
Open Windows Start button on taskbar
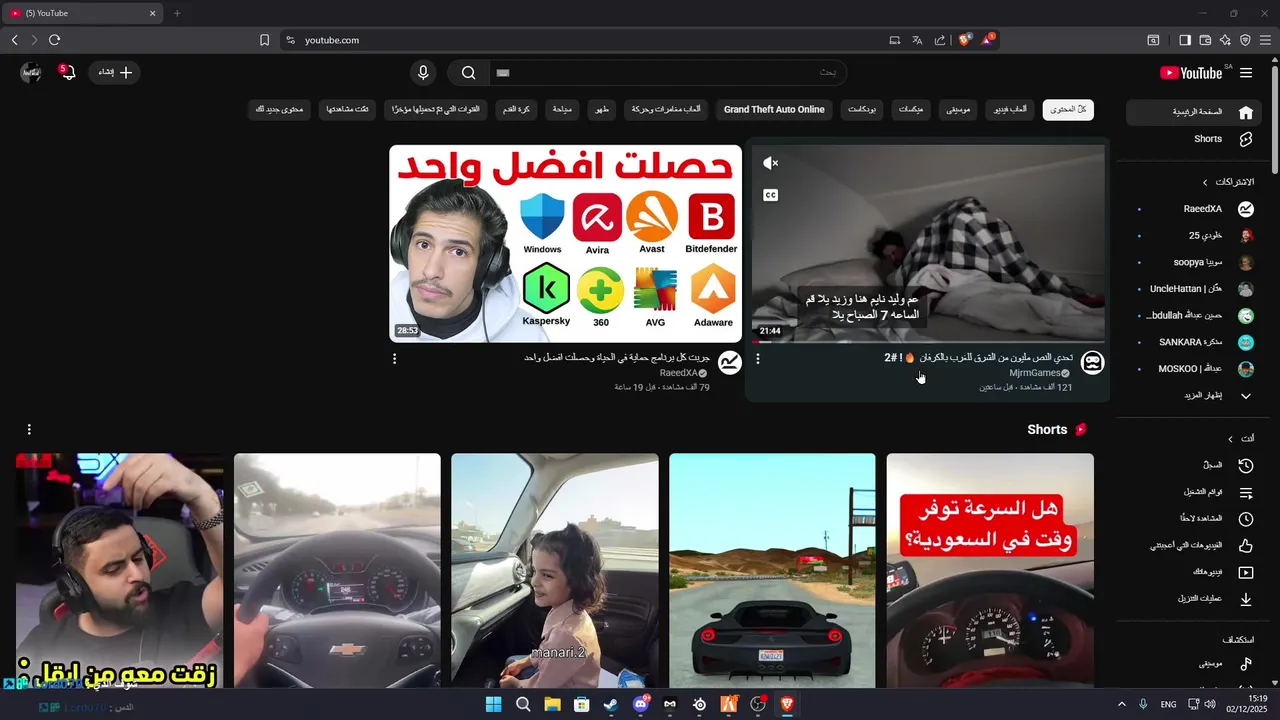[x=493, y=705]
